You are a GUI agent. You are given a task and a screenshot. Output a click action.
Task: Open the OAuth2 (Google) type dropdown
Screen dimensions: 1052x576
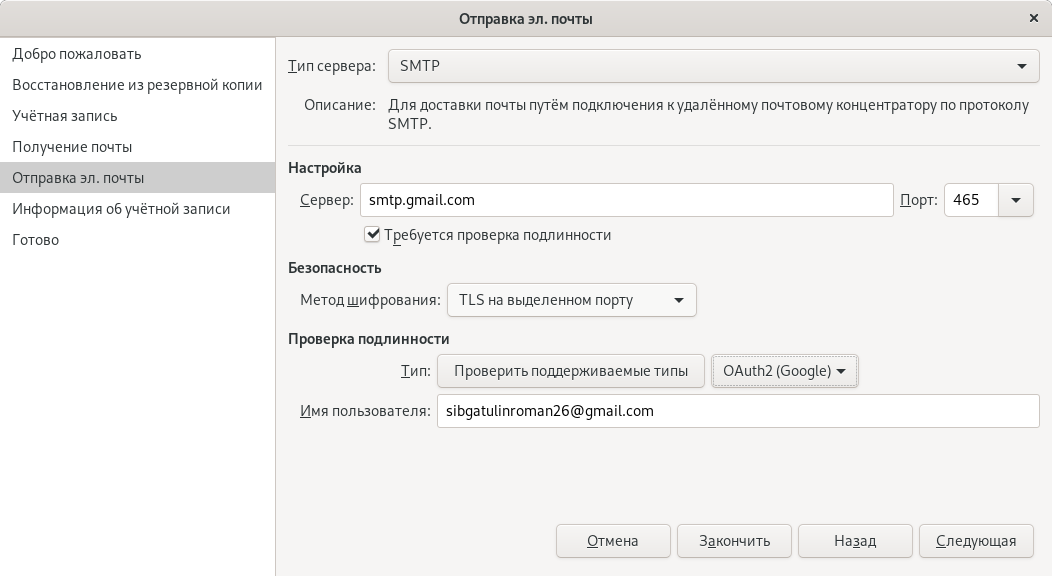(x=784, y=371)
